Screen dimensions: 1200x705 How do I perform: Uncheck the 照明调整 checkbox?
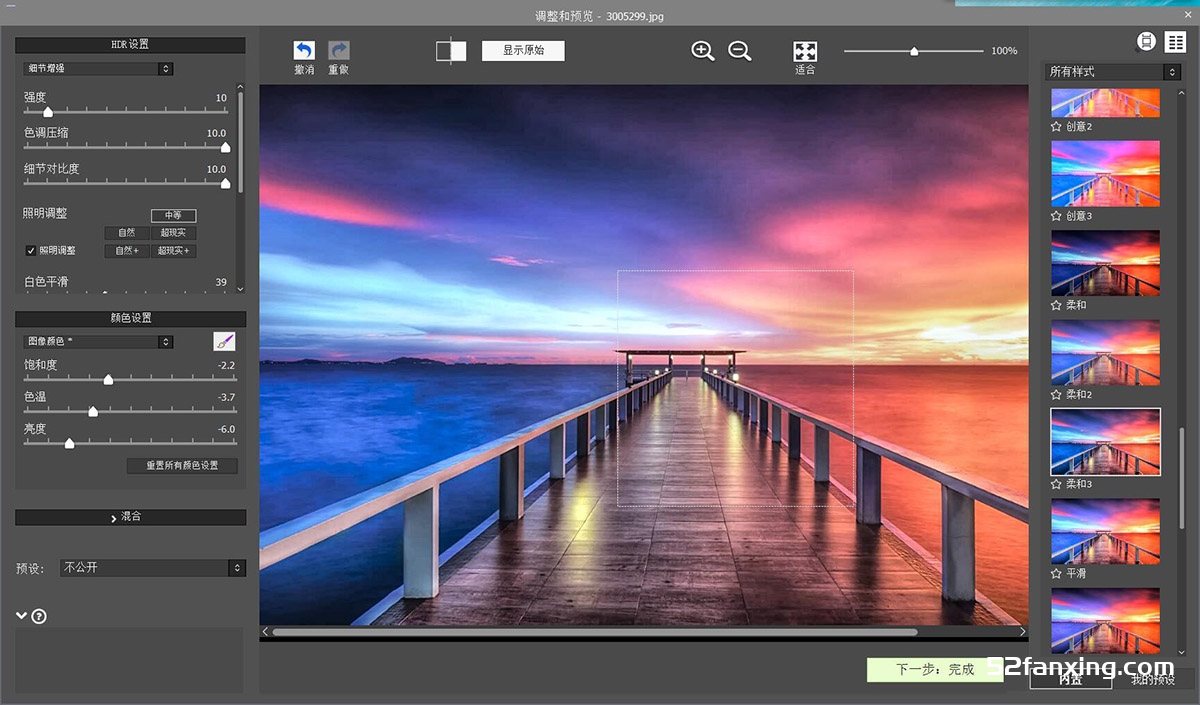click(31, 251)
